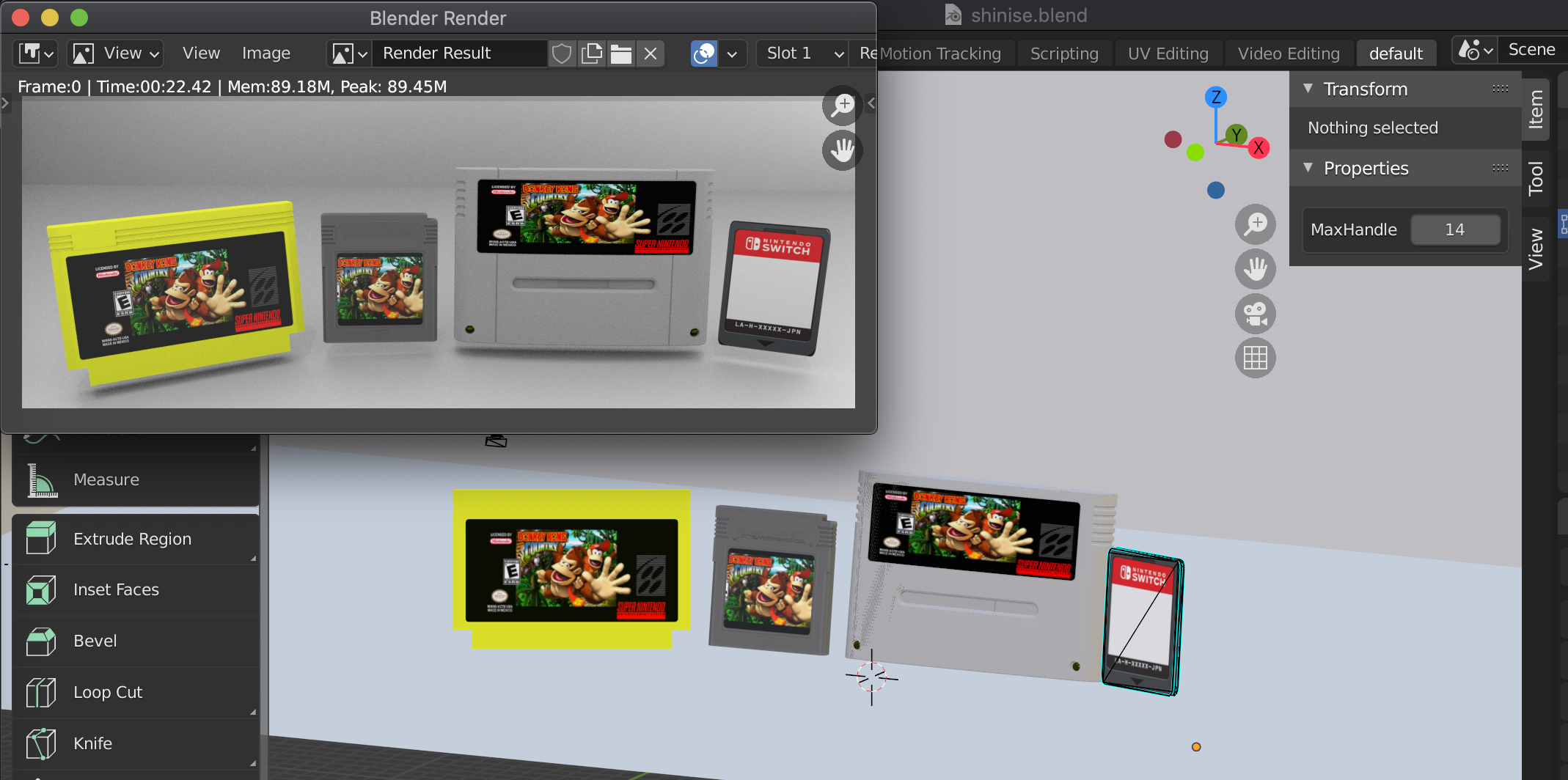
Task: Click the yellow Famicom cartridge in viewport
Action: (571, 569)
